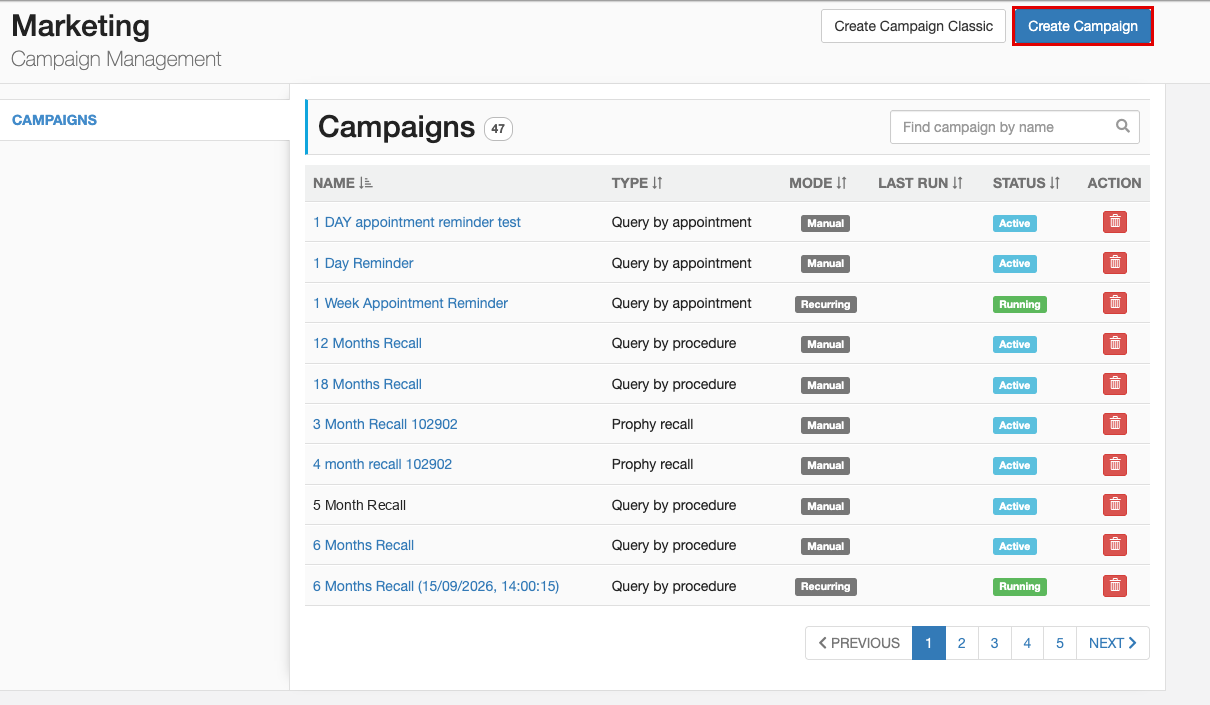Image resolution: width=1210 pixels, height=705 pixels.
Task: Open 4 month recall 102902 campaign
Action: pyautogui.click(x=382, y=464)
